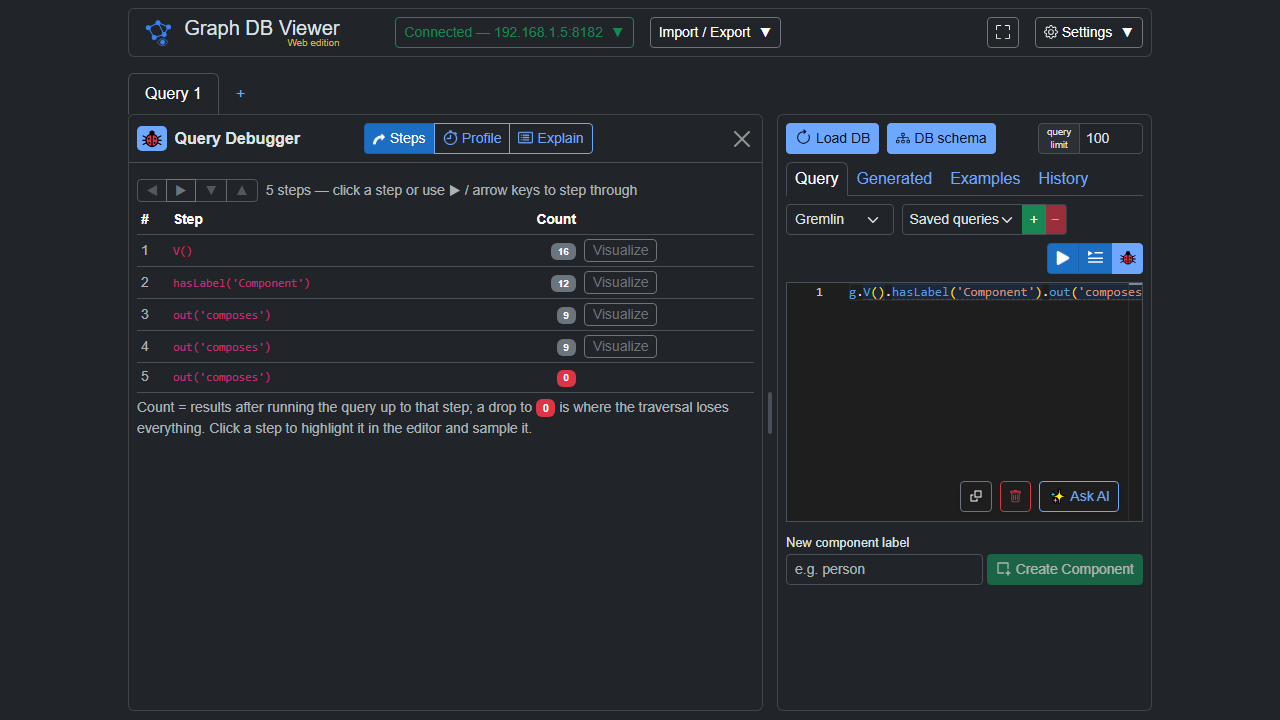Step forward with right arrow button
The width and height of the screenshot is (1280, 720).
(181, 190)
